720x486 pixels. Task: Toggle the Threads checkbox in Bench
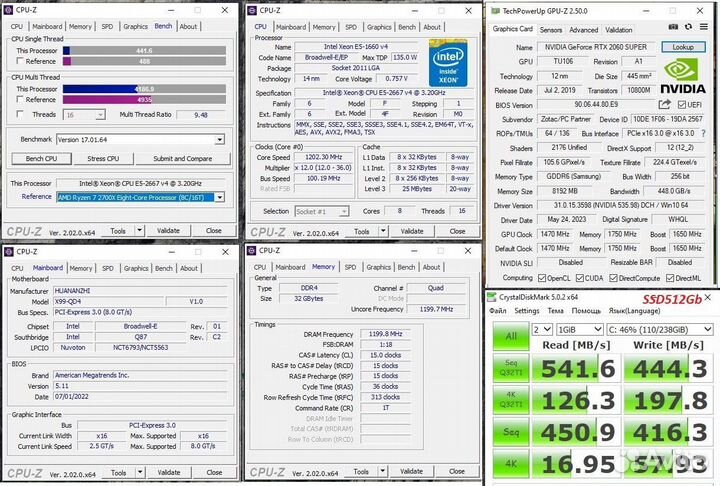point(22,115)
